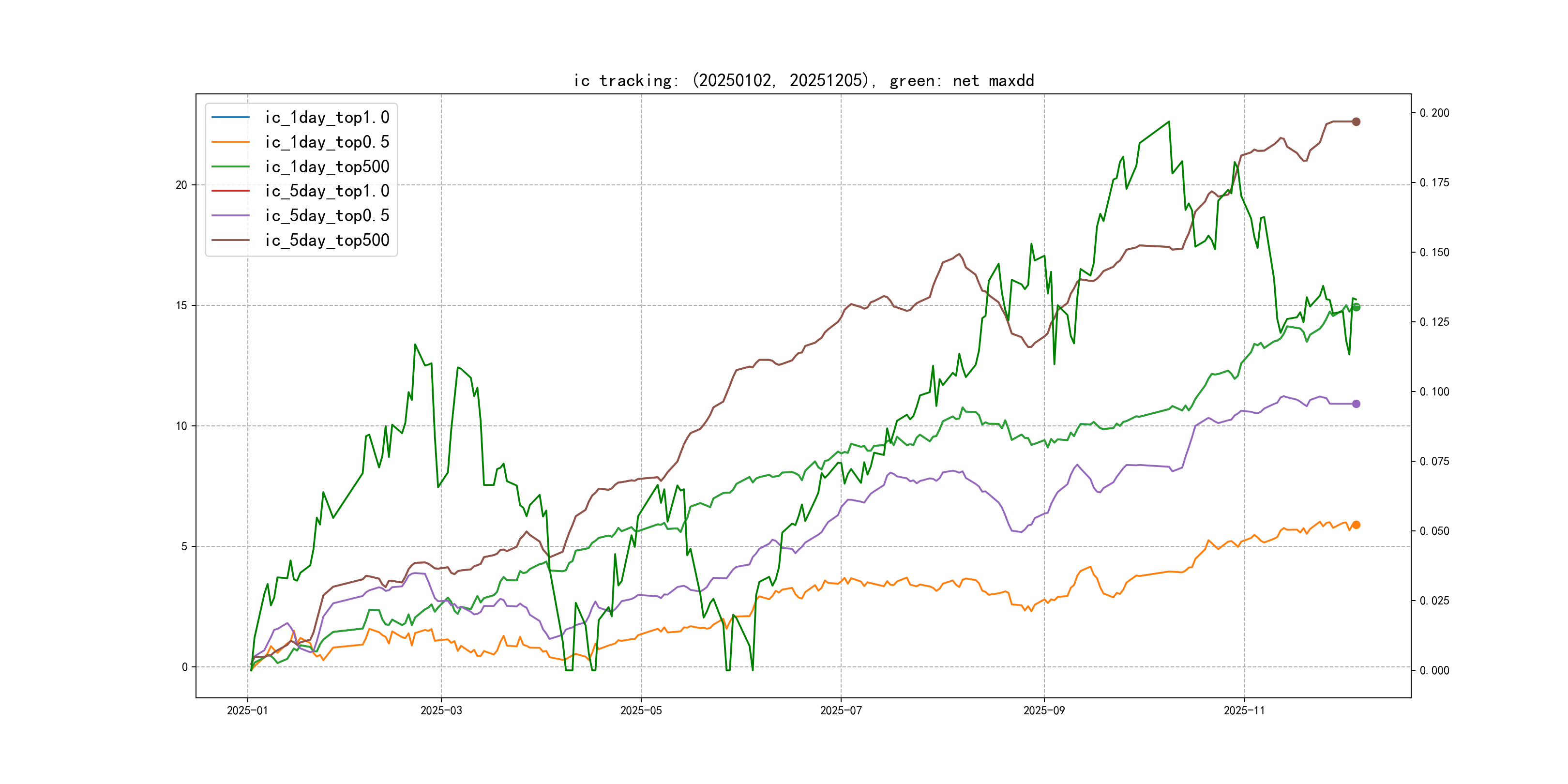The height and width of the screenshot is (784, 1568).
Task: Click the 2025-01 x-axis tick label
Action: pyautogui.click(x=247, y=710)
